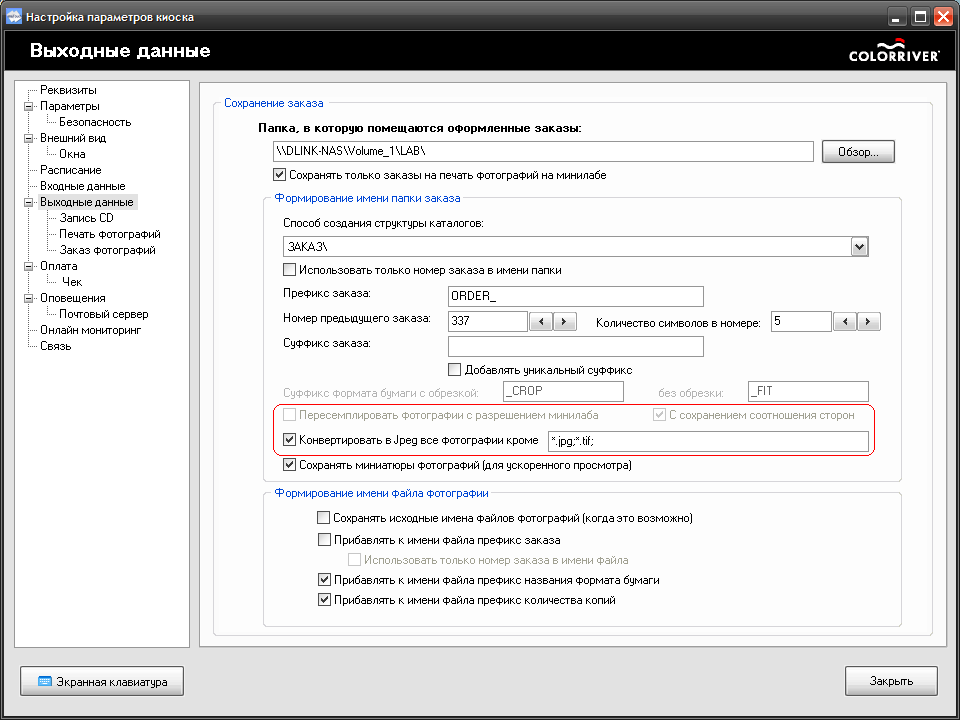960x720 pixels.
Task: Open the catalog structure dropdown ЗАКАЗ\
Action: [858, 246]
